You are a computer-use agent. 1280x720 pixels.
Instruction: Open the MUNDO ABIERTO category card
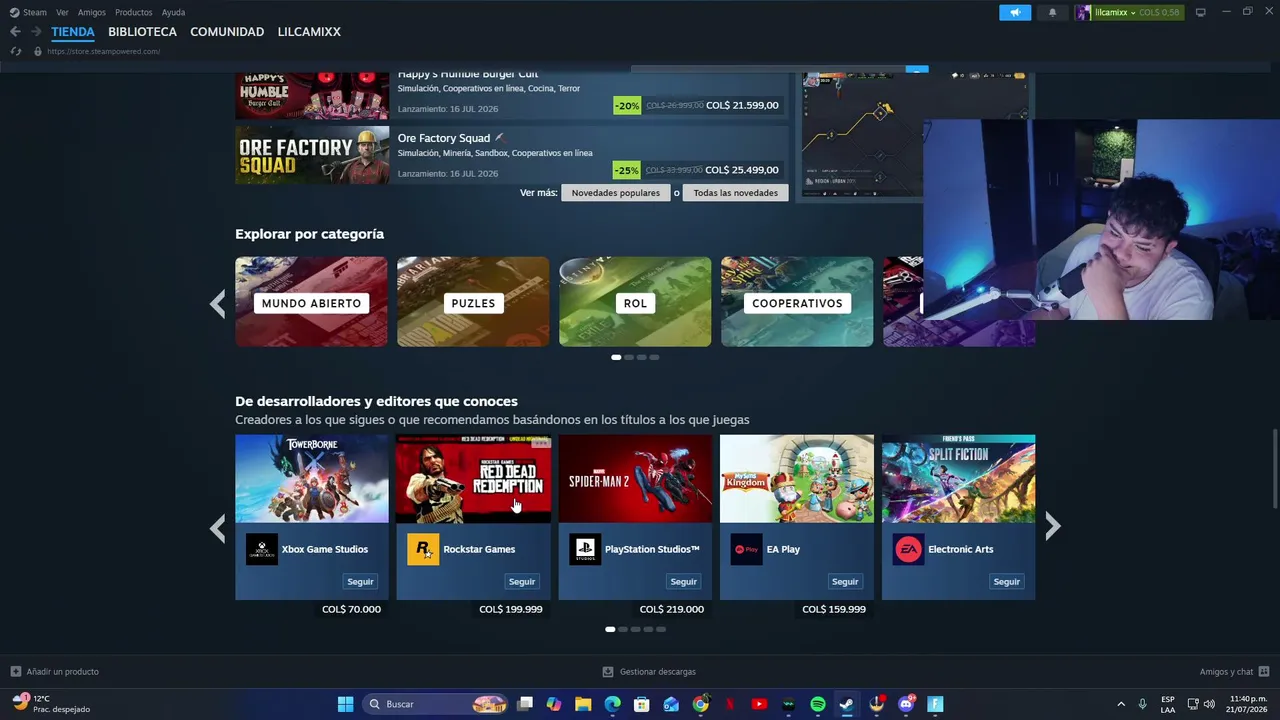(311, 302)
